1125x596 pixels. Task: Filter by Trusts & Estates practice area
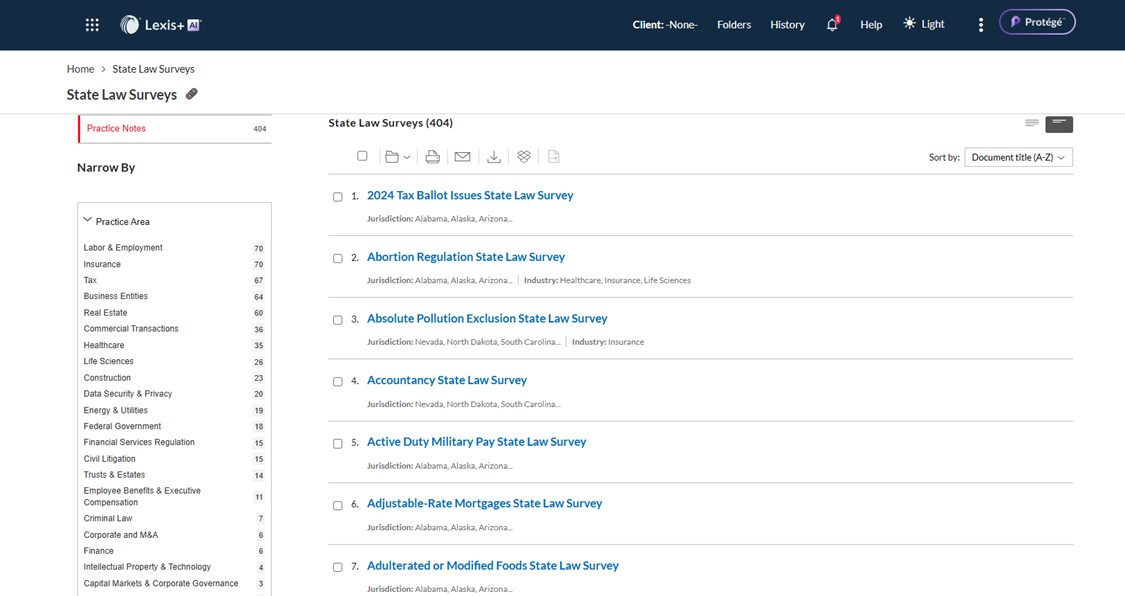pos(114,475)
